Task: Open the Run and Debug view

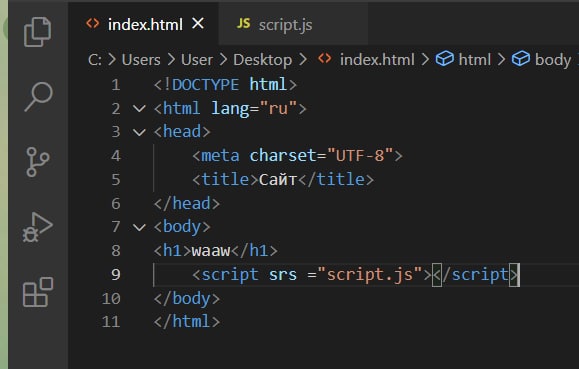Action: [x=38, y=227]
